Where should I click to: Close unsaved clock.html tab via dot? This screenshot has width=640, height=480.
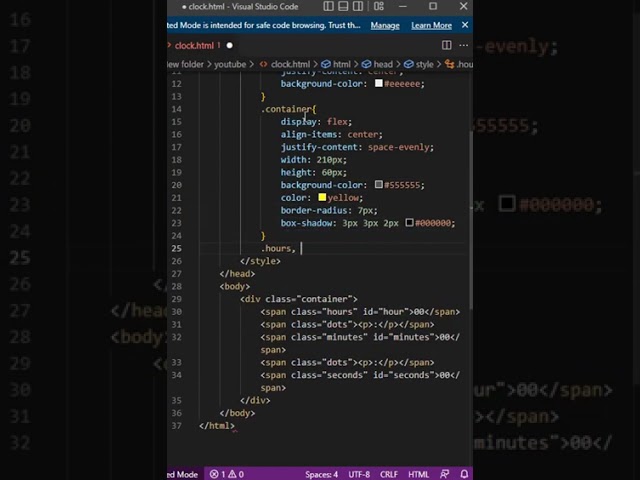coord(229,45)
